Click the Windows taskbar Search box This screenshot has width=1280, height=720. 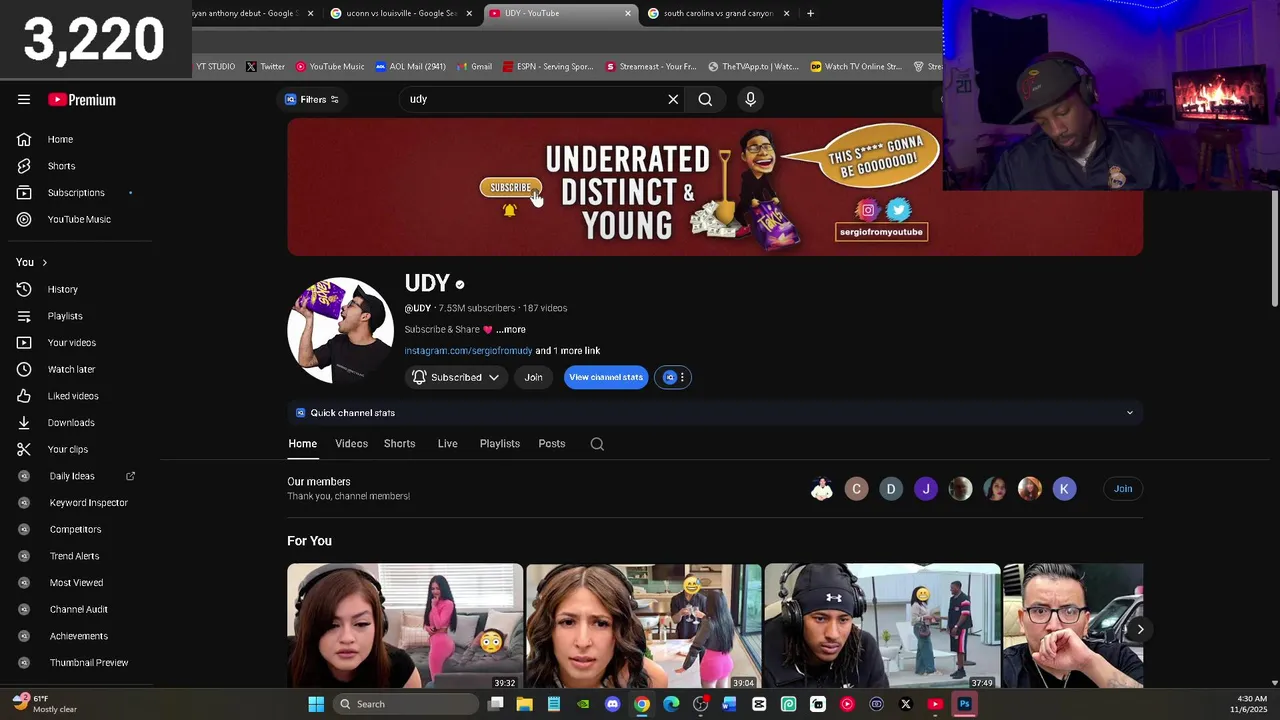pyautogui.click(x=406, y=704)
